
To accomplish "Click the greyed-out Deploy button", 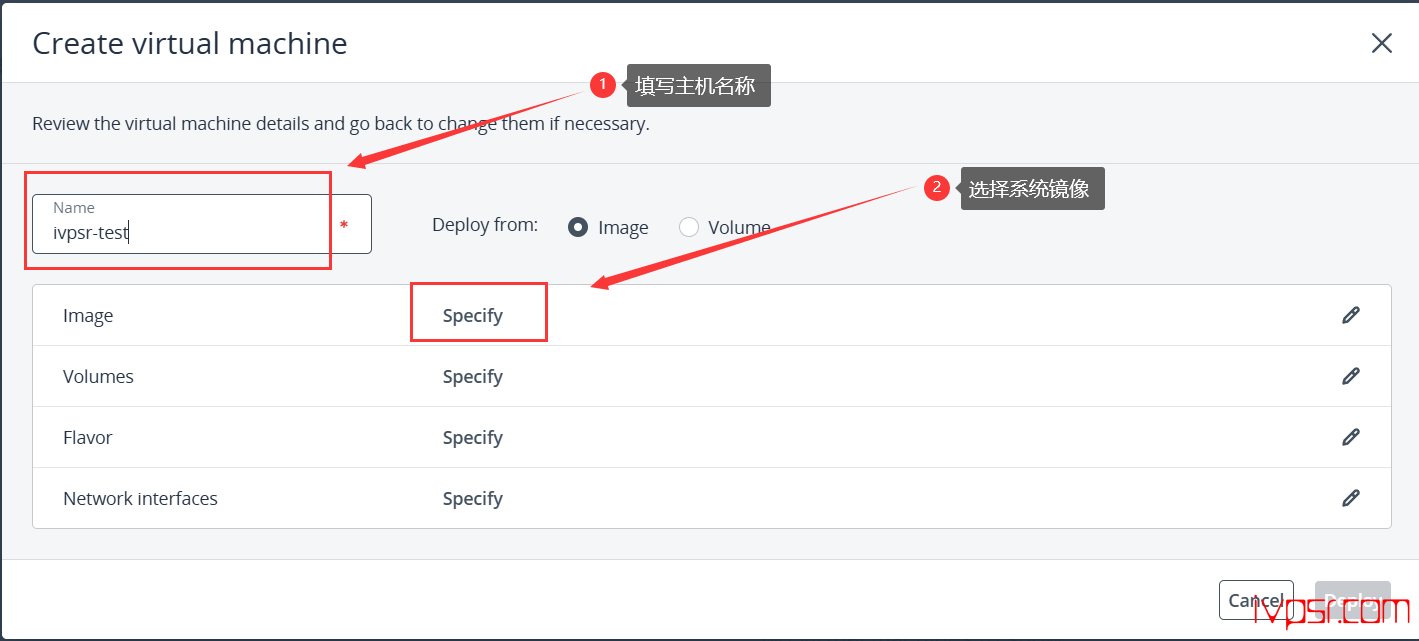I will [x=1352, y=600].
